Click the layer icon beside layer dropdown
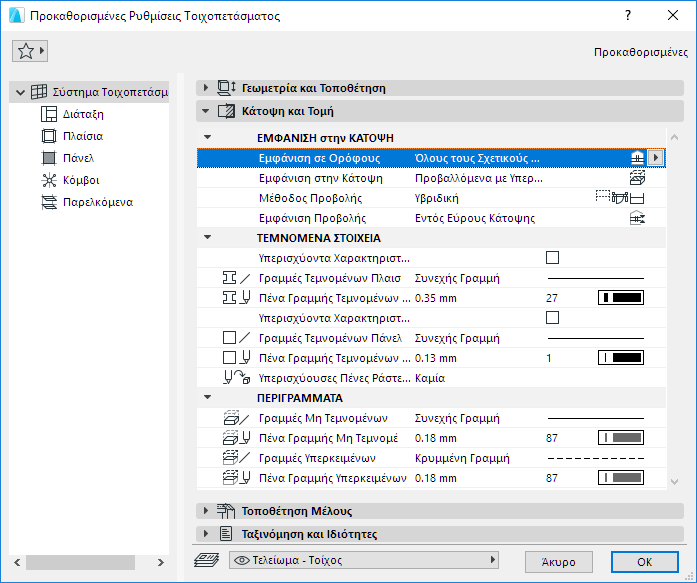Screen dimensions: 697x583 [206, 560]
